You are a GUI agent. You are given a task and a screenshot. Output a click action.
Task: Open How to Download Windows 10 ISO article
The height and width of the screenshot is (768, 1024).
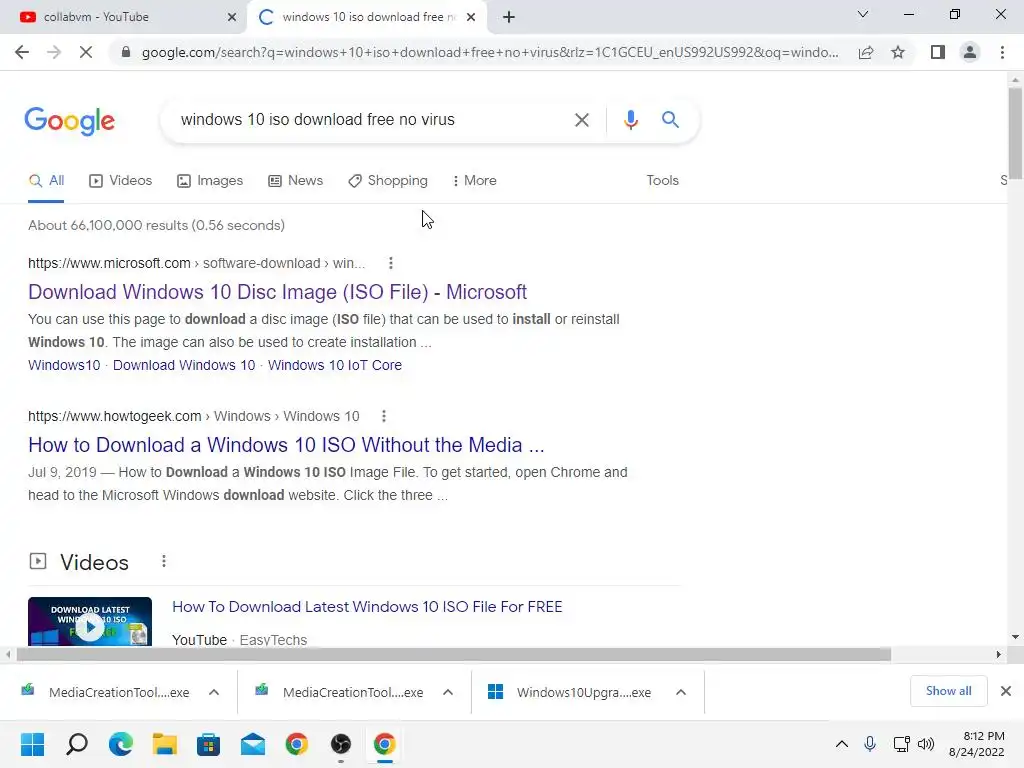[286, 445]
